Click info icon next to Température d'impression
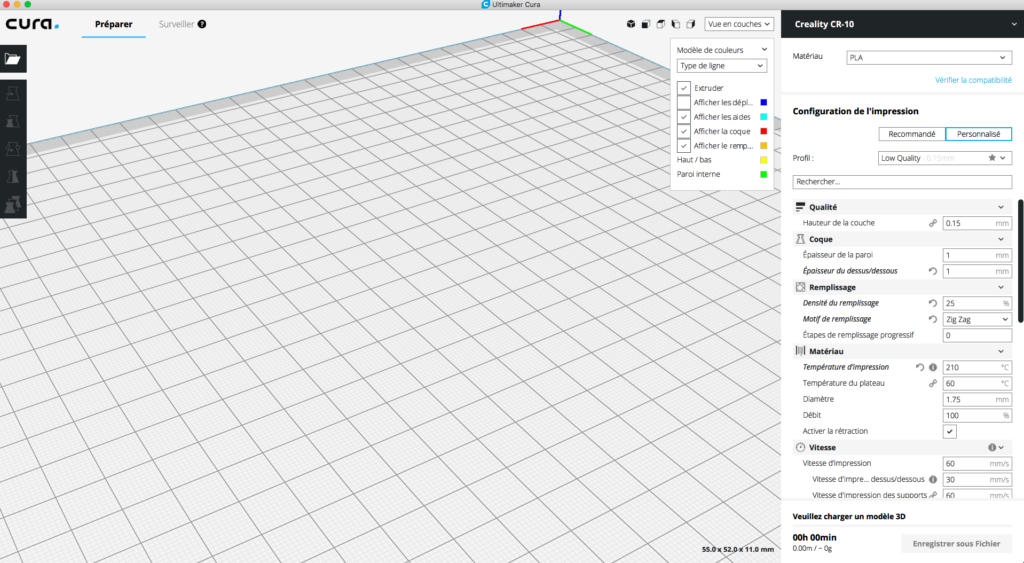Screen dimensions: 1024x563 coord(932,367)
